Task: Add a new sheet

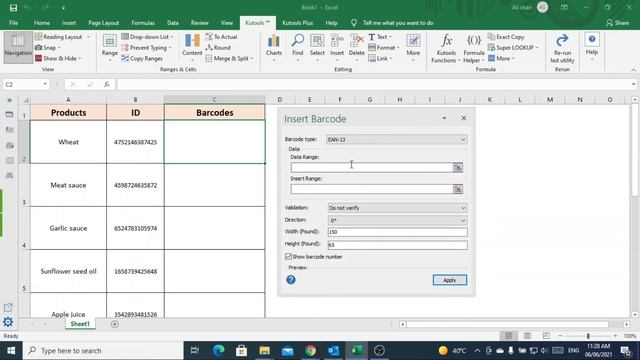Action: [115, 324]
